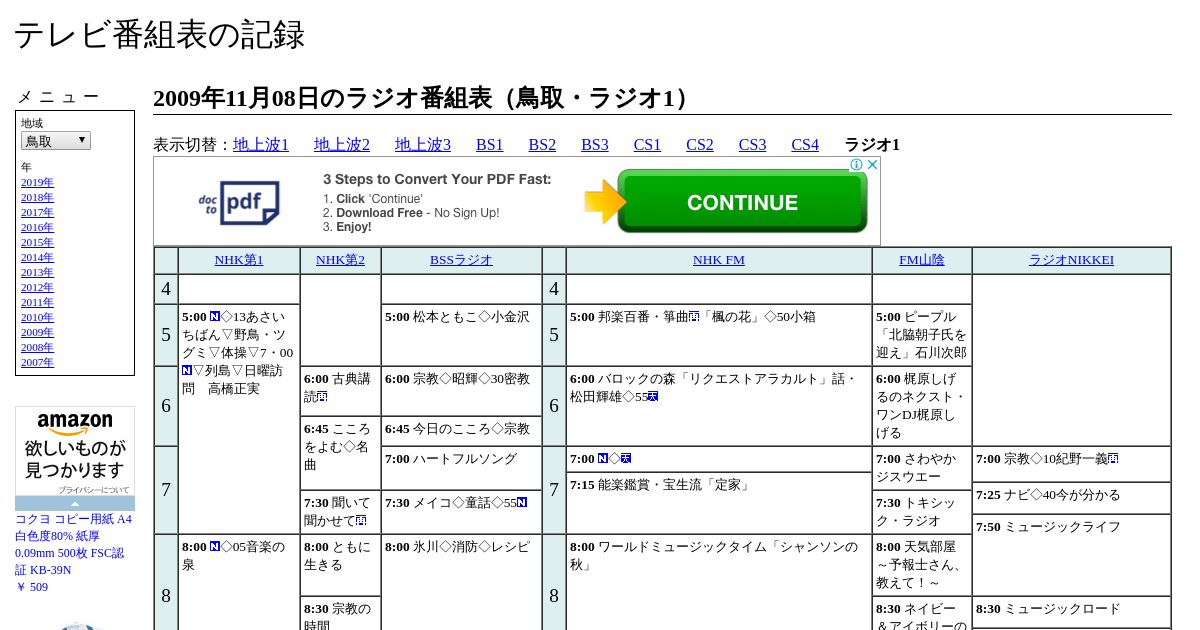Click the 8:00 ともに生きる entry
Viewport: 1200px width, 630px height.
pyautogui.click(x=341, y=565)
